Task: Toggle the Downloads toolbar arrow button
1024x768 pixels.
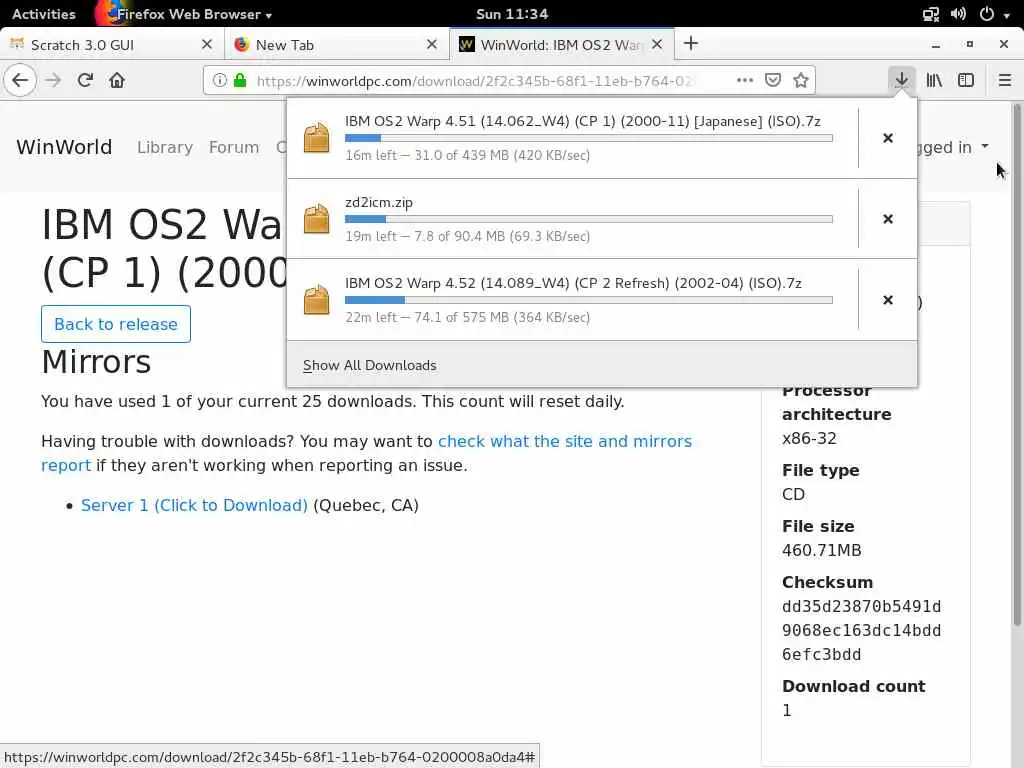Action: 901,80
